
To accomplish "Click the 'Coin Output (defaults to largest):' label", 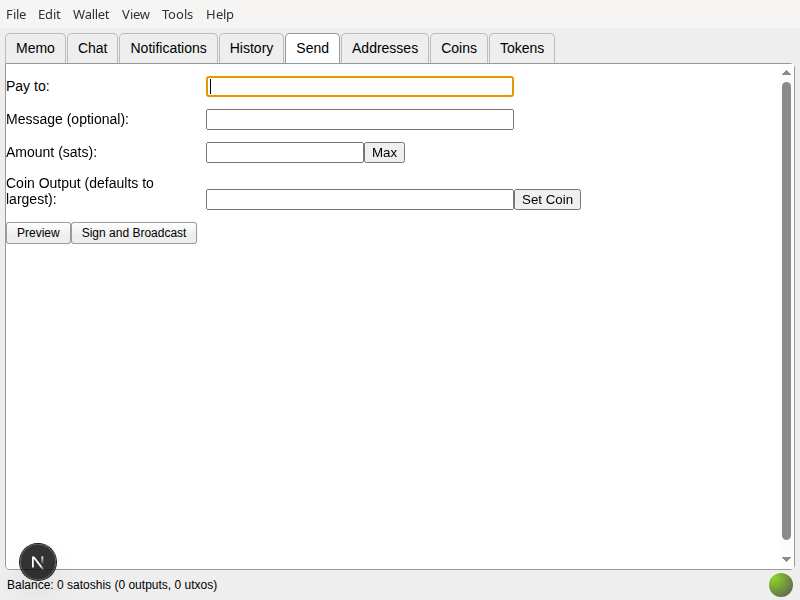I will [80, 191].
